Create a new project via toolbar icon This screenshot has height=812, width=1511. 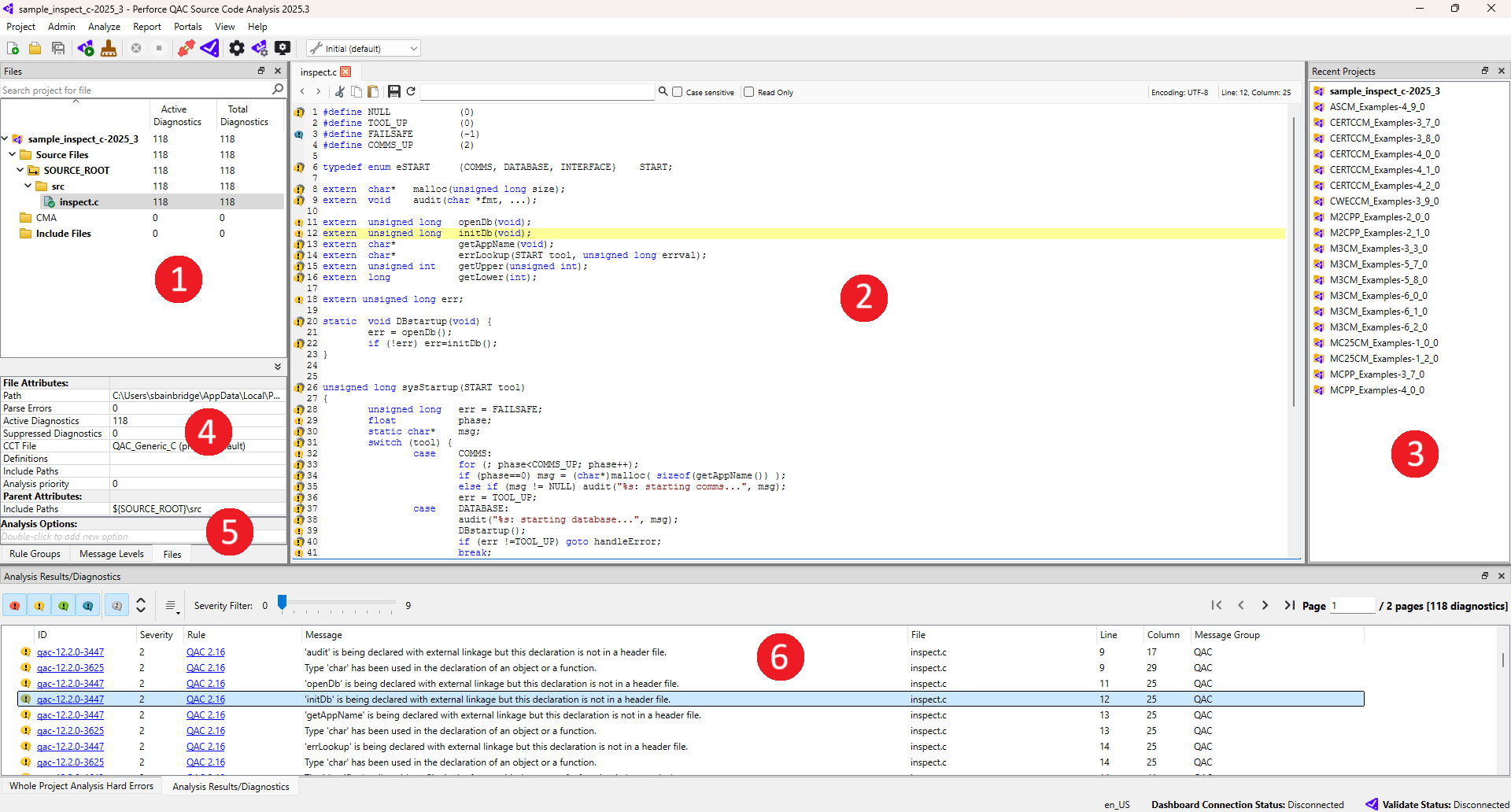pos(13,47)
